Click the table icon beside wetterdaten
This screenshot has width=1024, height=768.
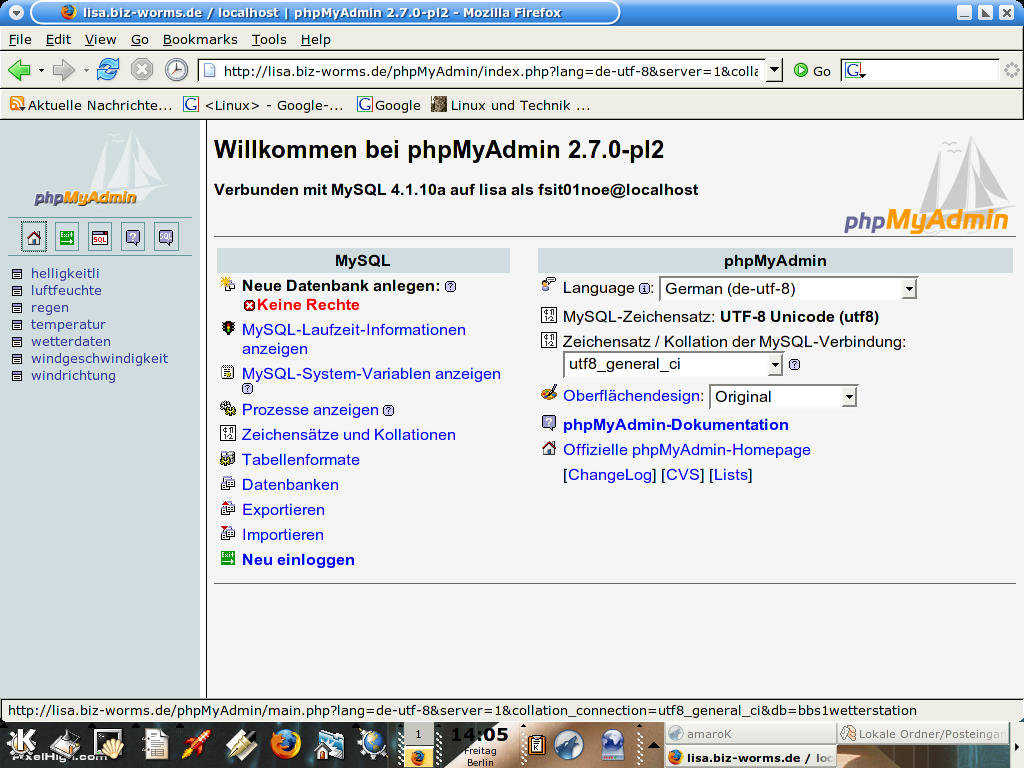pyautogui.click(x=17, y=342)
